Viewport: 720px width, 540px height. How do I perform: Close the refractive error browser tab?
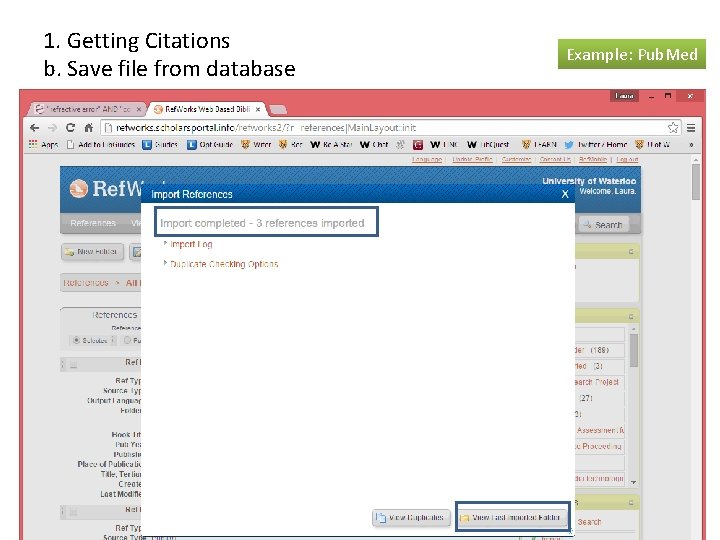coord(138,109)
